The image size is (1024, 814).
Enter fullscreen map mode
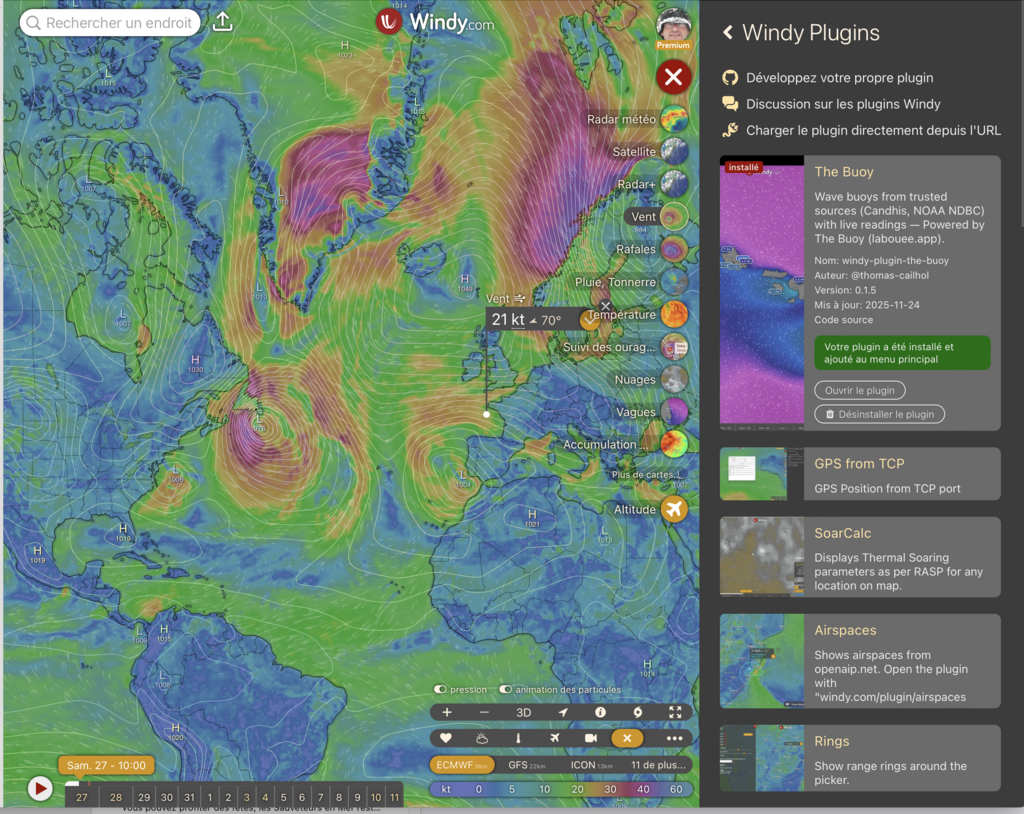coord(675,712)
